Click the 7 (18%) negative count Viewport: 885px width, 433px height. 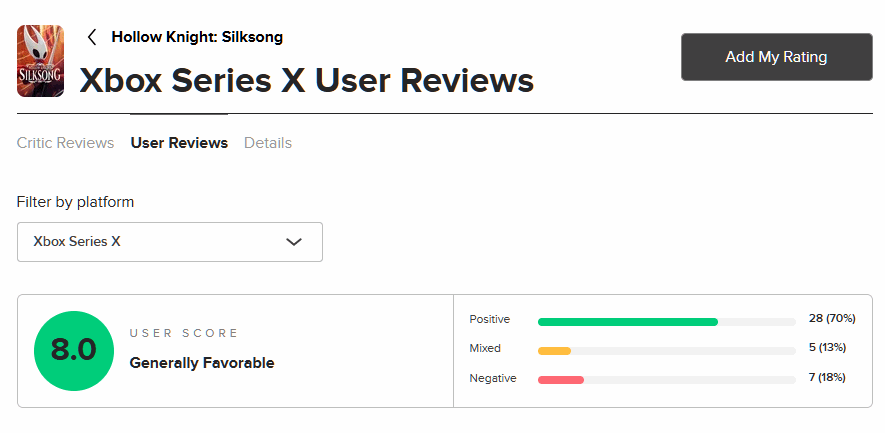click(x=827, y=377)
